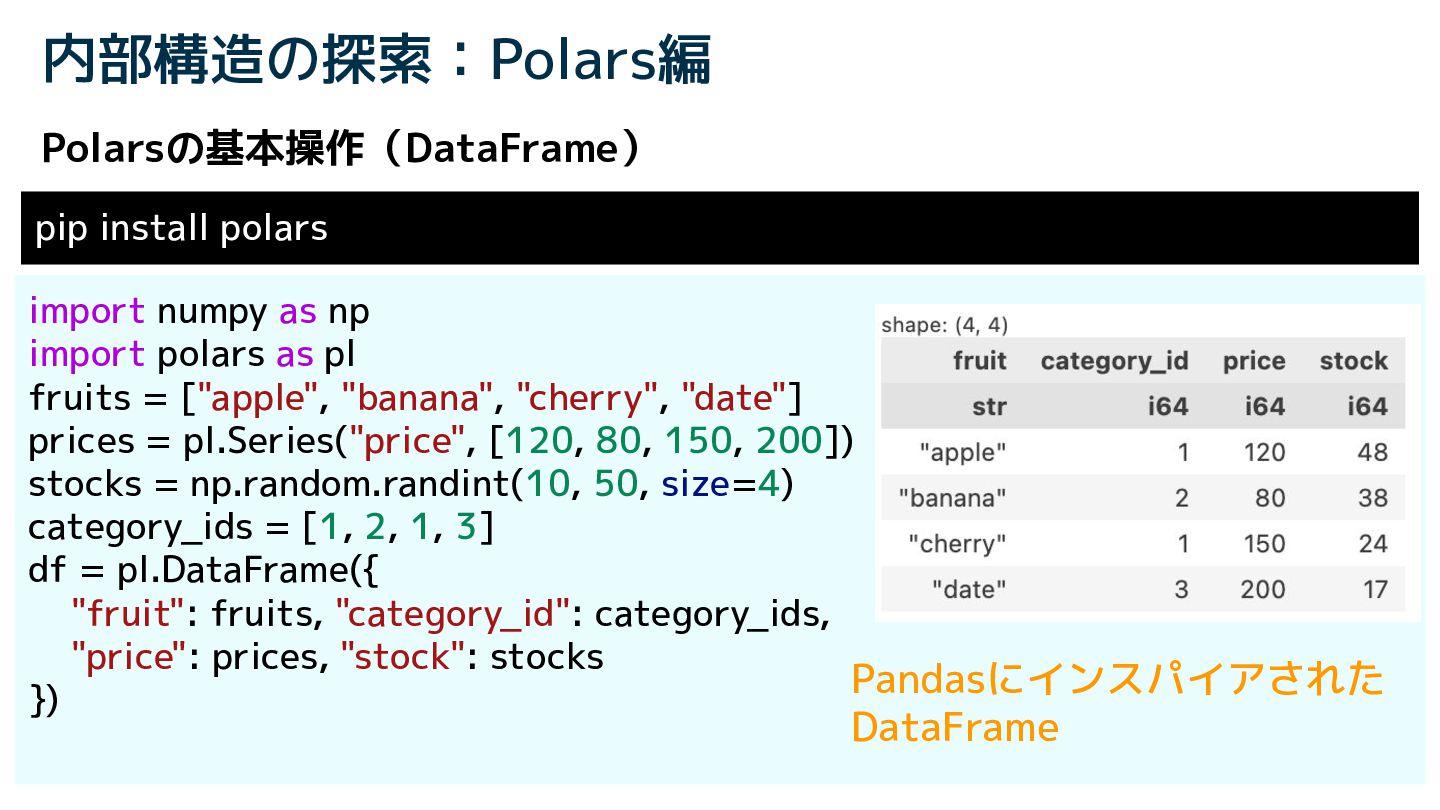Click the price value 200 in table
This screenshot has width=1440, height=810.
point(1263,589)
